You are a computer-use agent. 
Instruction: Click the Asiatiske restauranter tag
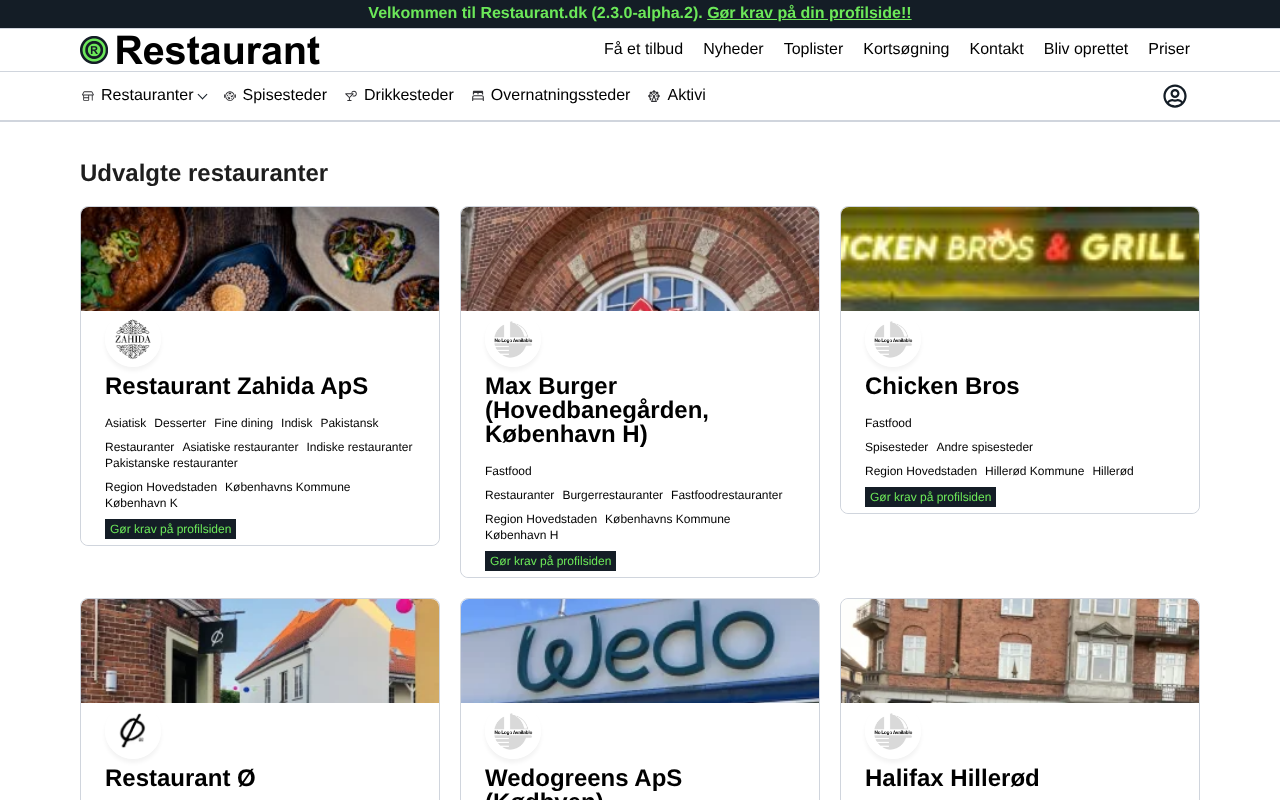click(x=240, y=447)
